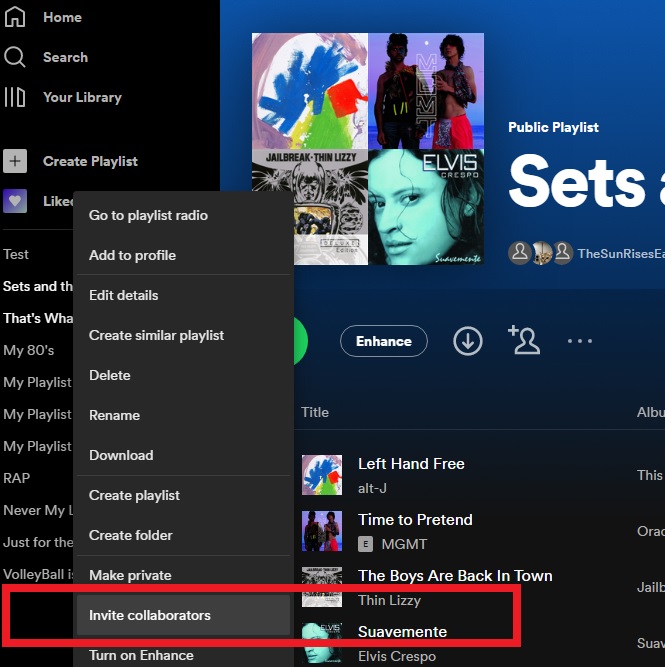
Task: Open Search in the sidebar
Action: click(66, 57)
